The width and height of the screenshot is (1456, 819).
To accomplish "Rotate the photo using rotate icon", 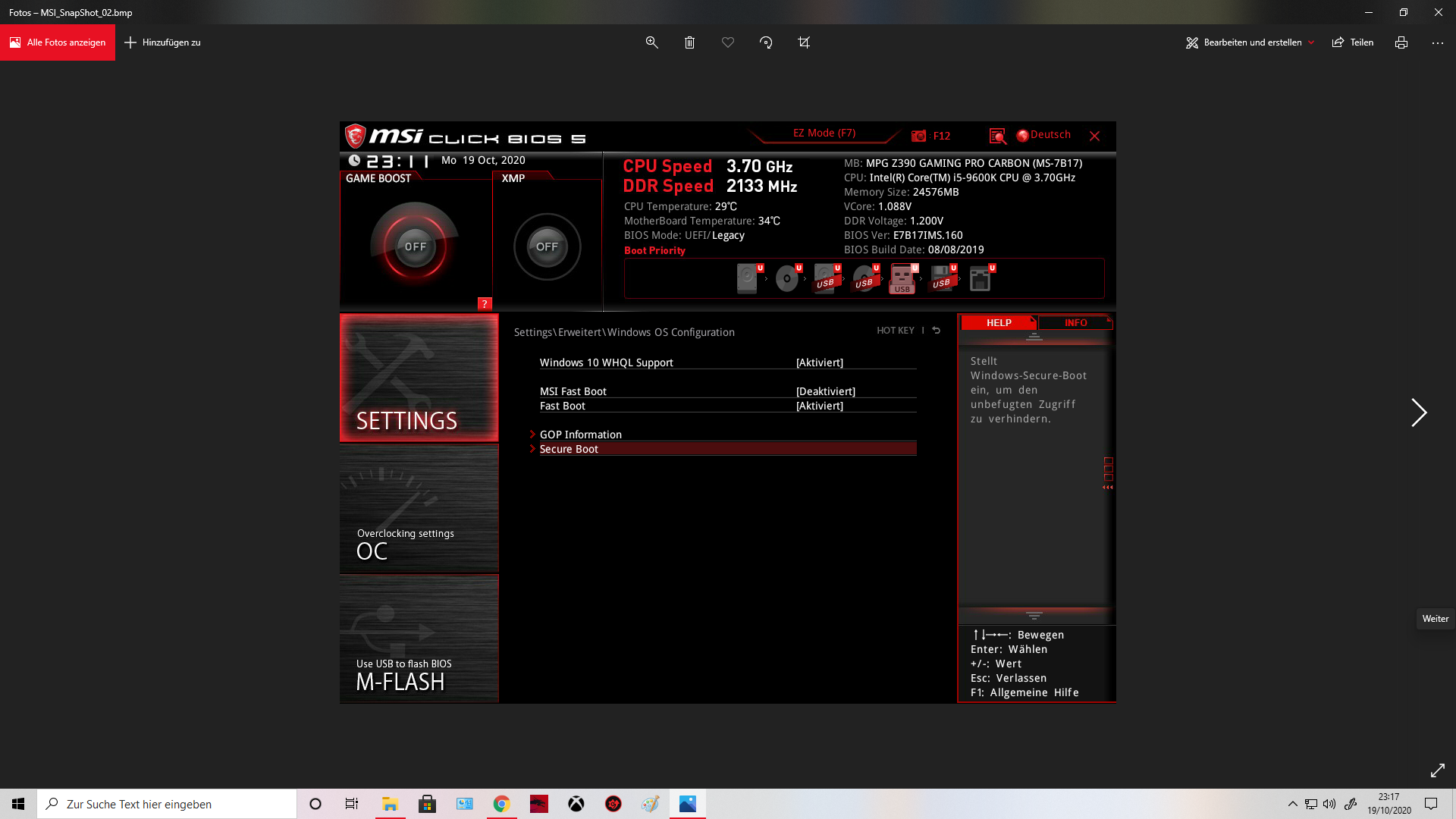I will point(766,42).
